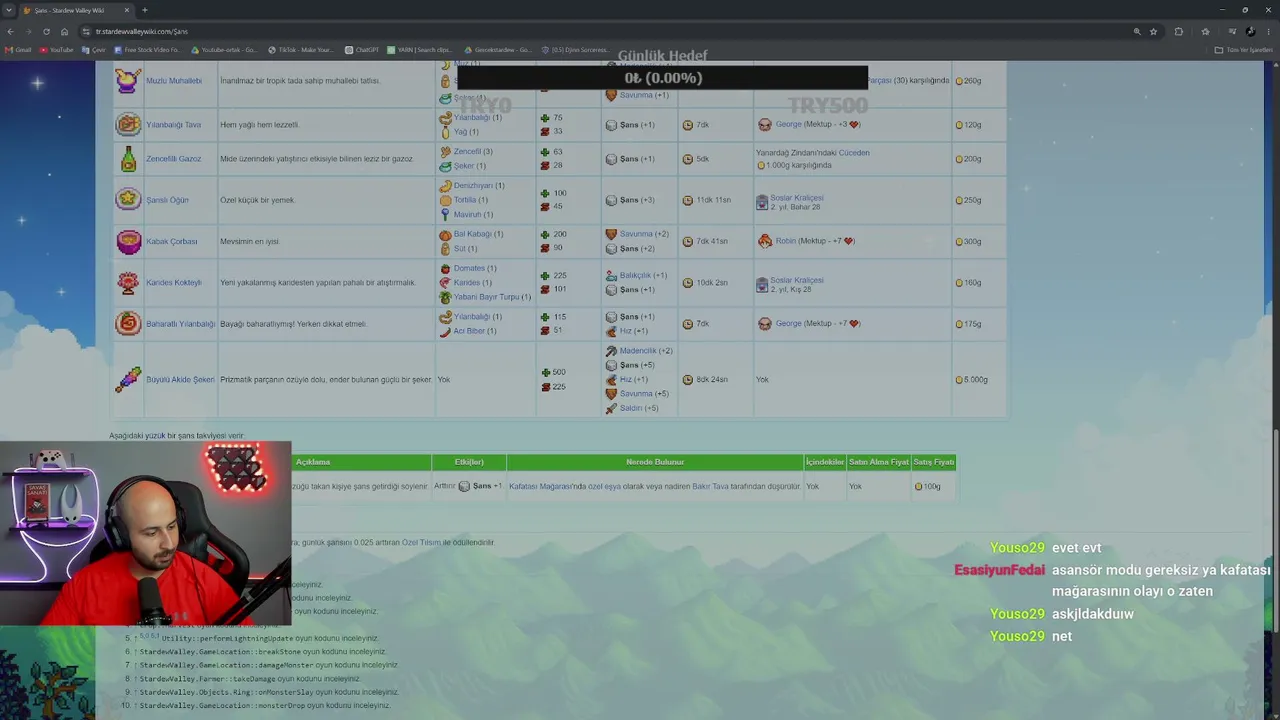Viewport: 1280px width, 720px height.
Task: Open the Denizhıyarı ingredient link
Action: [x=473, y=185]
